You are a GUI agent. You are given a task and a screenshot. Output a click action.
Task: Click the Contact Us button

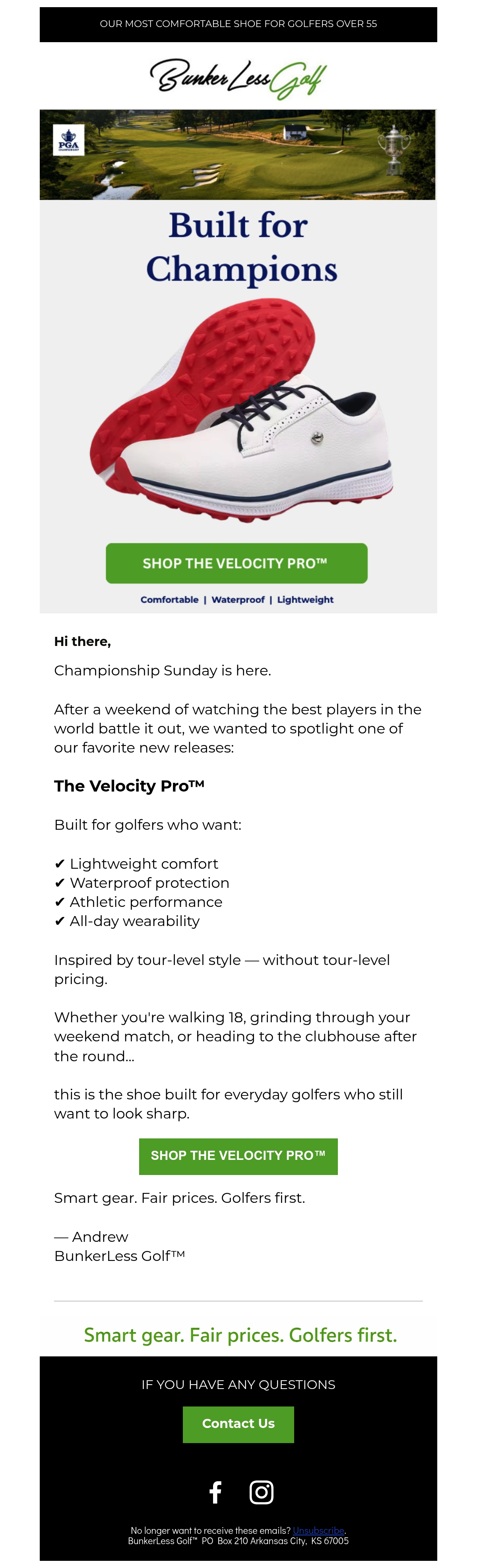click(238, 1423)
